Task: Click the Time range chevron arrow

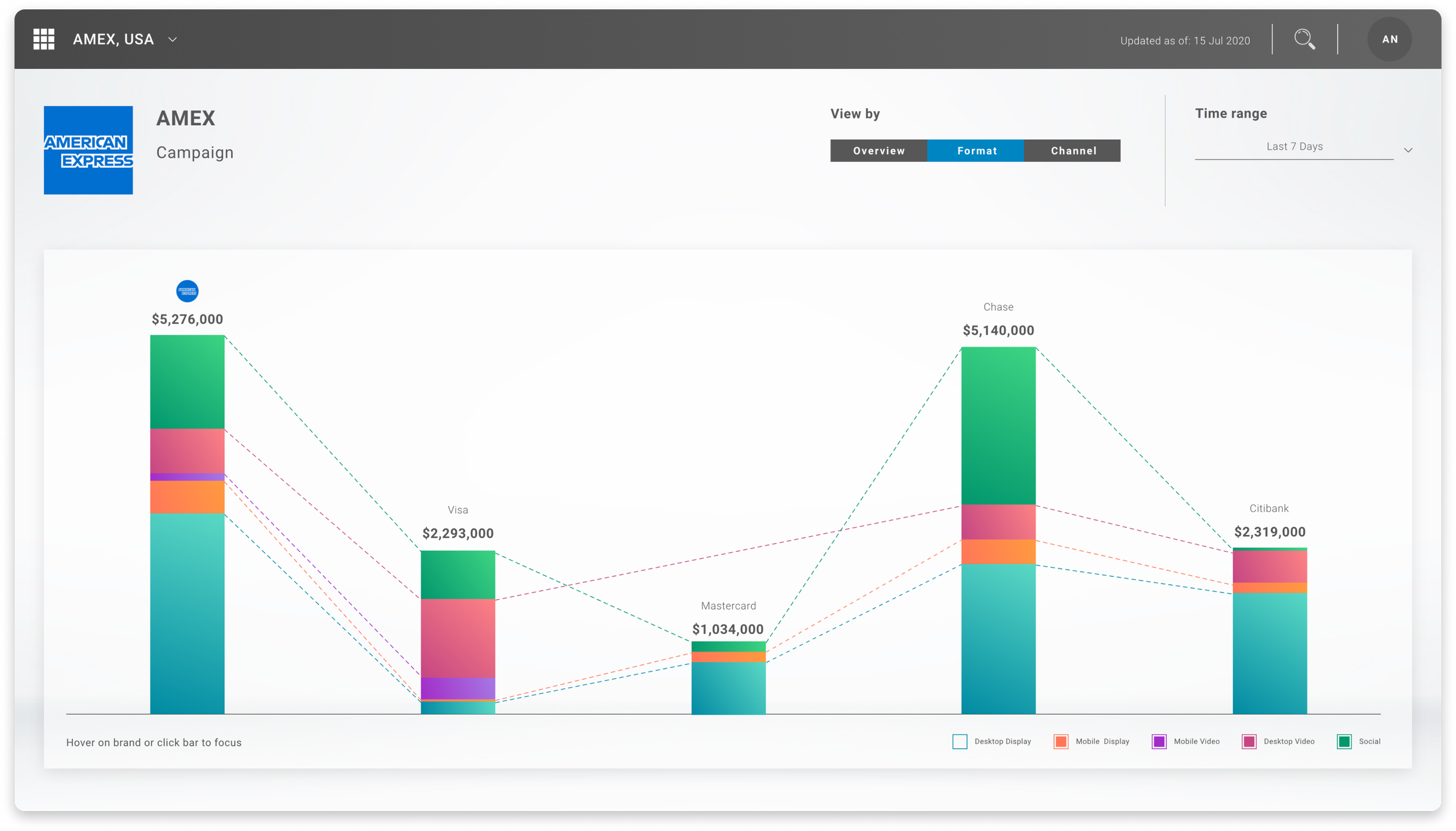Action: 1408,150
